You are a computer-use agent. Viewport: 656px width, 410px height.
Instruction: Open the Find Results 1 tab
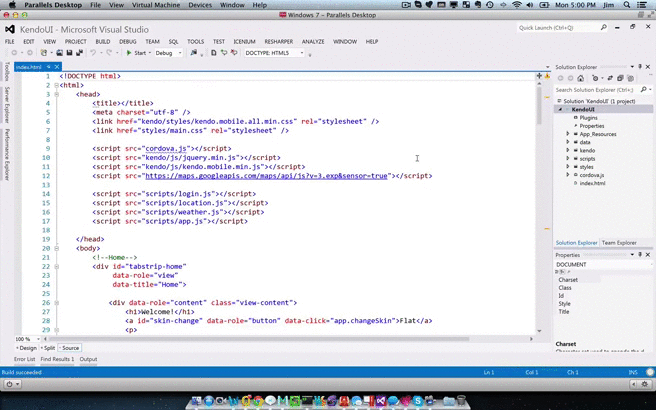(x=57, y=359)
